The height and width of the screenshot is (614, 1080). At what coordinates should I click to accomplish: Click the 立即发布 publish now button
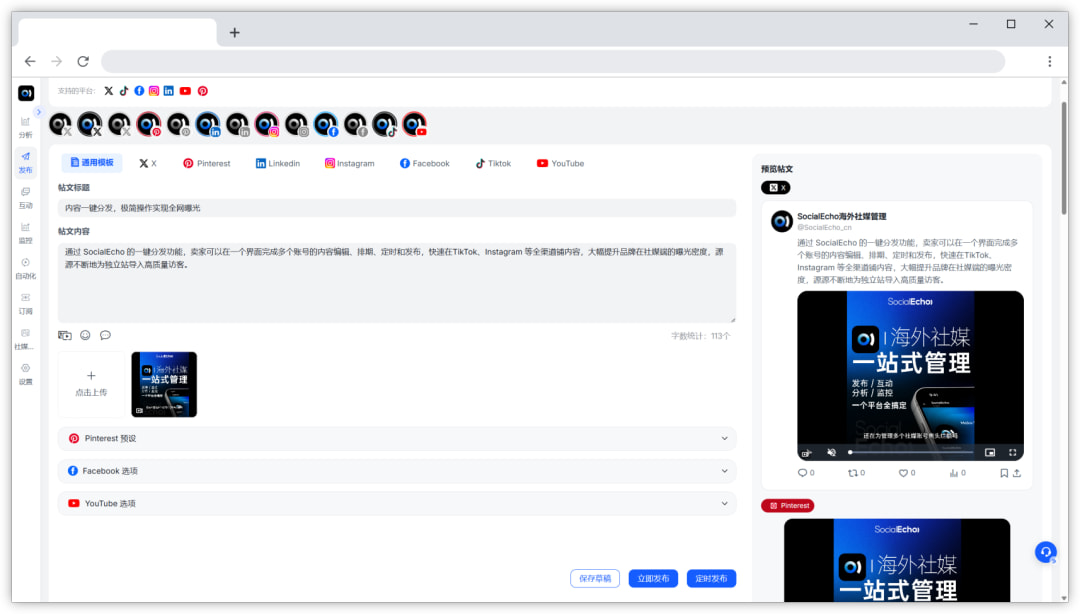[x=653, y=578]
